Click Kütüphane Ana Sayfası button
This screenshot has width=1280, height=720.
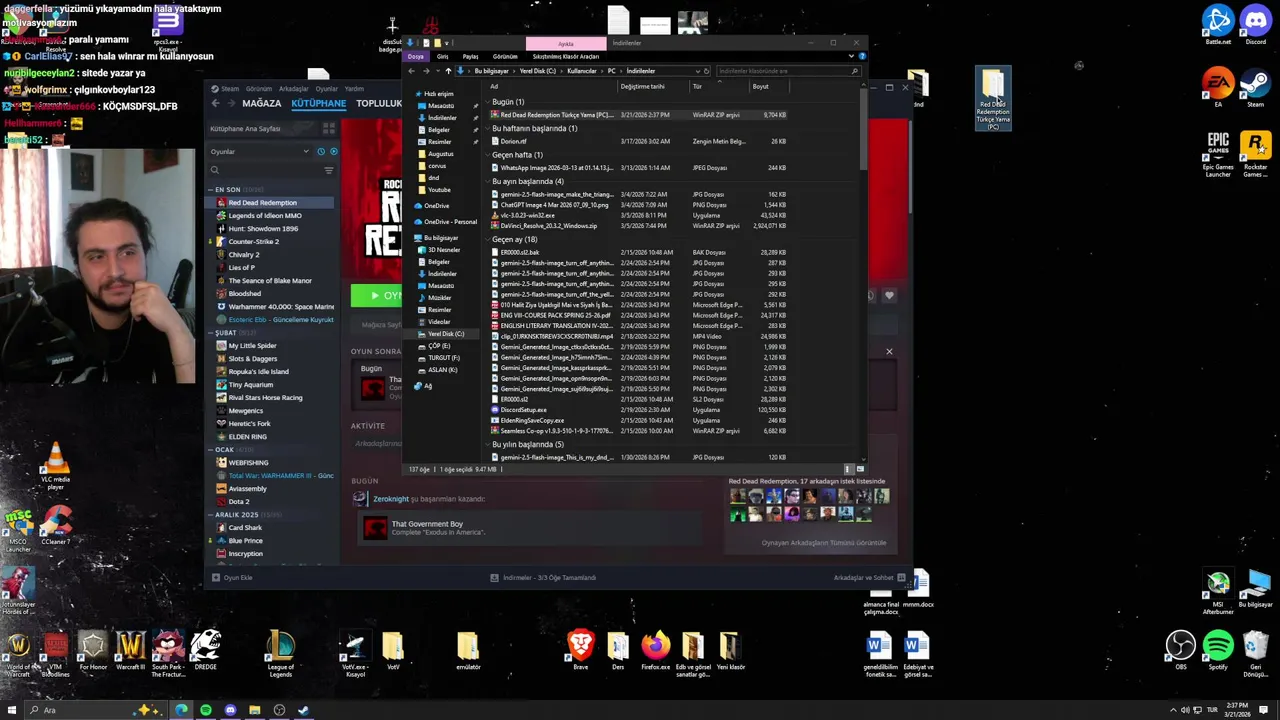coord(262,129)
